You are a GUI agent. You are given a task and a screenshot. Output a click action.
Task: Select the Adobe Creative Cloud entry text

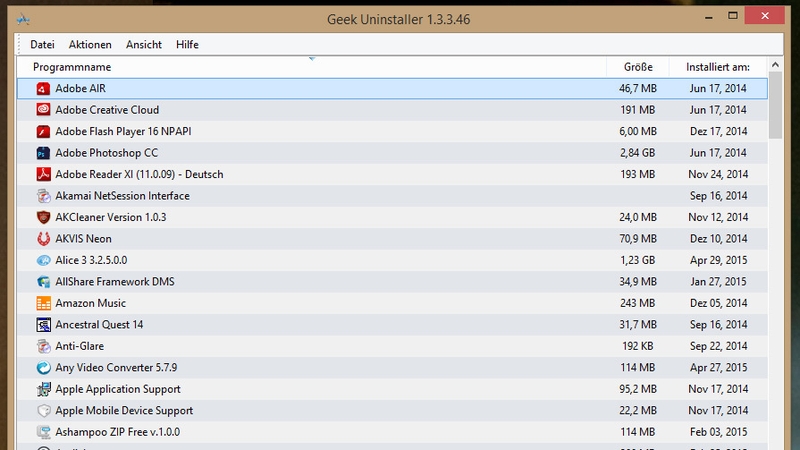coord(107,110)
